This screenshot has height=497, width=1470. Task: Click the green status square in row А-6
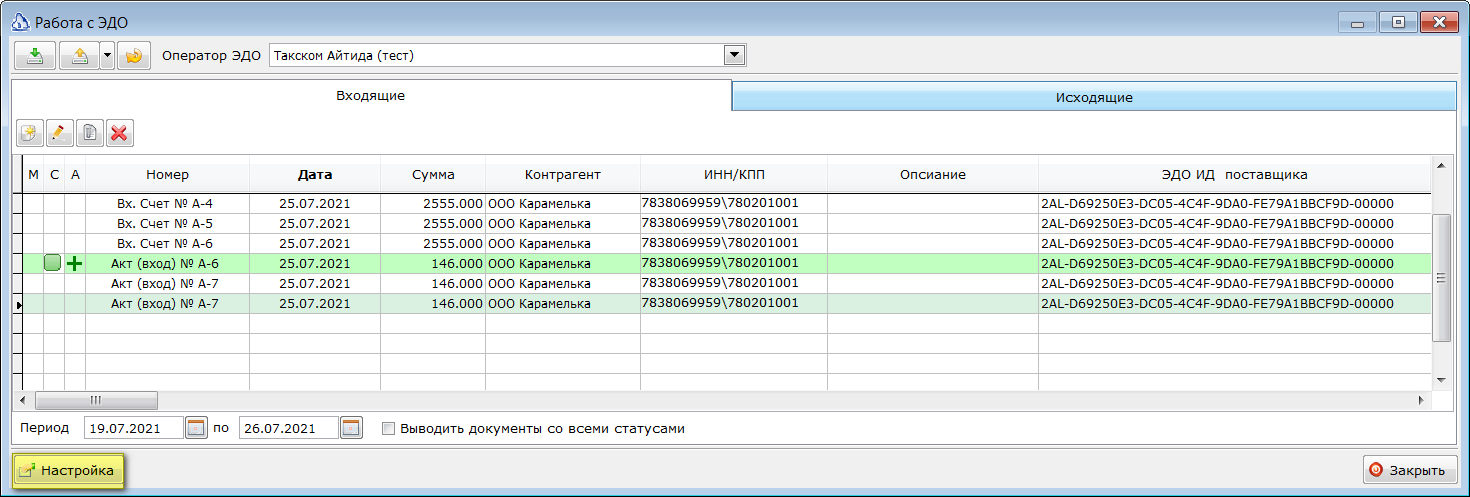tap(53, 263)
